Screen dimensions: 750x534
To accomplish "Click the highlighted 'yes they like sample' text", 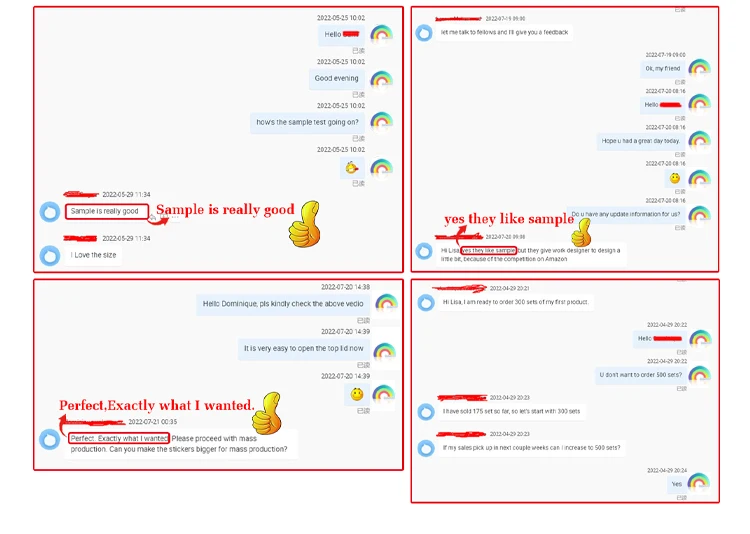I will (x=488, y=250).
